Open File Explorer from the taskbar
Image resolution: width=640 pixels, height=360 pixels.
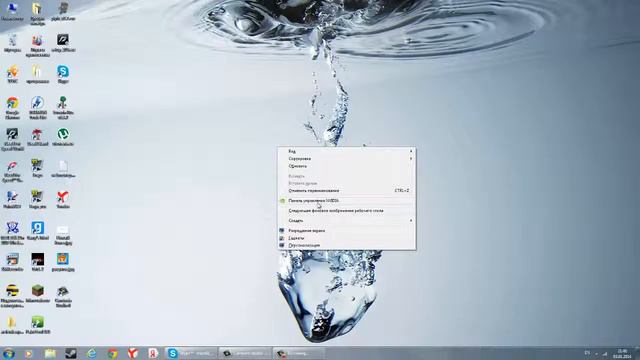(50, 353)
